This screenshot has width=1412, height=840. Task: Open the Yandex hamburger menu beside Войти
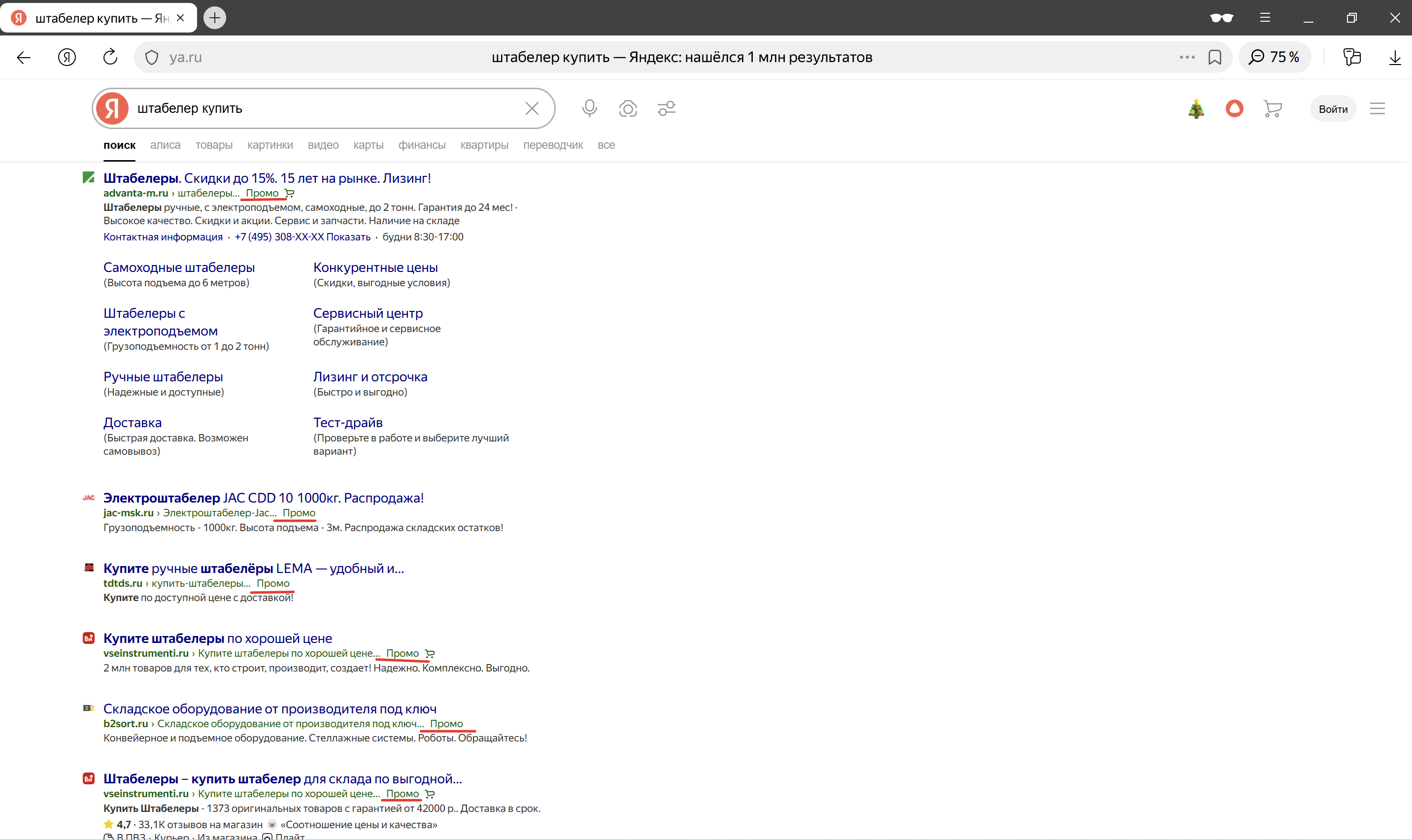tap(1377, 109)
